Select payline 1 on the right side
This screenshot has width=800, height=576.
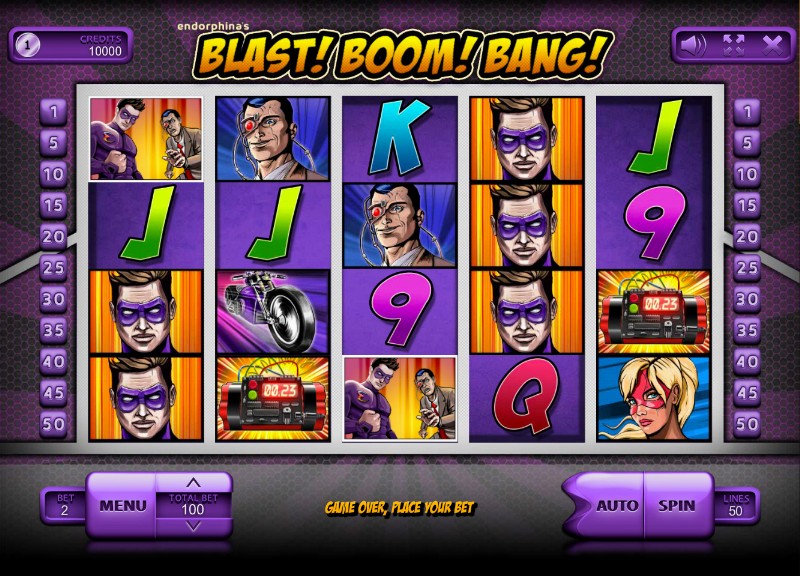pyautogui.click(x=747, y=111)
